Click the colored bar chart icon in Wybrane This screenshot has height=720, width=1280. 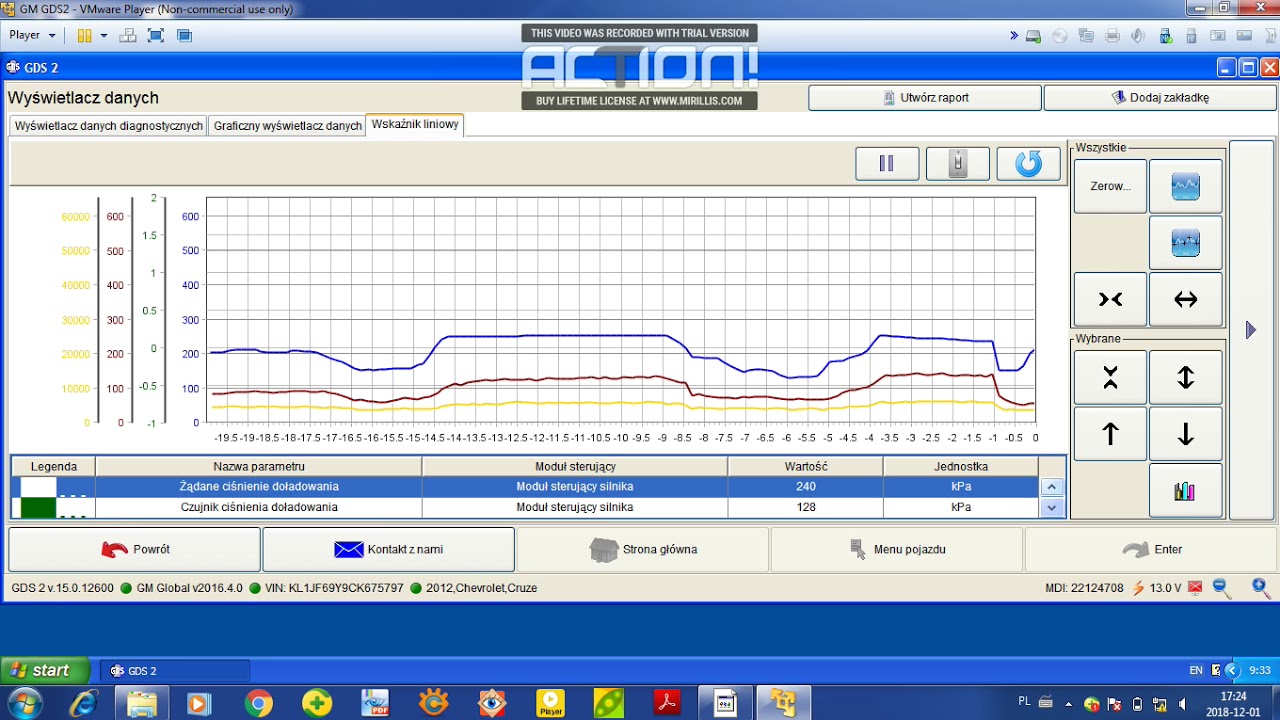click(1185, 490)
